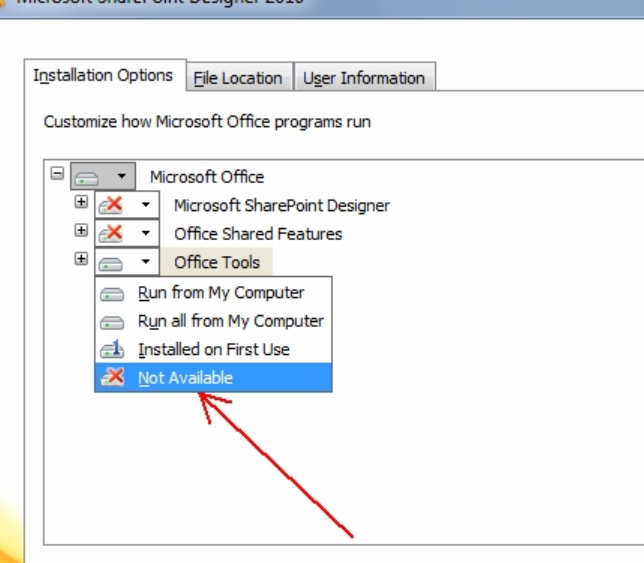Select the Office Shared Features label
This screenshot has width=644, height=563.
[258, 234]
